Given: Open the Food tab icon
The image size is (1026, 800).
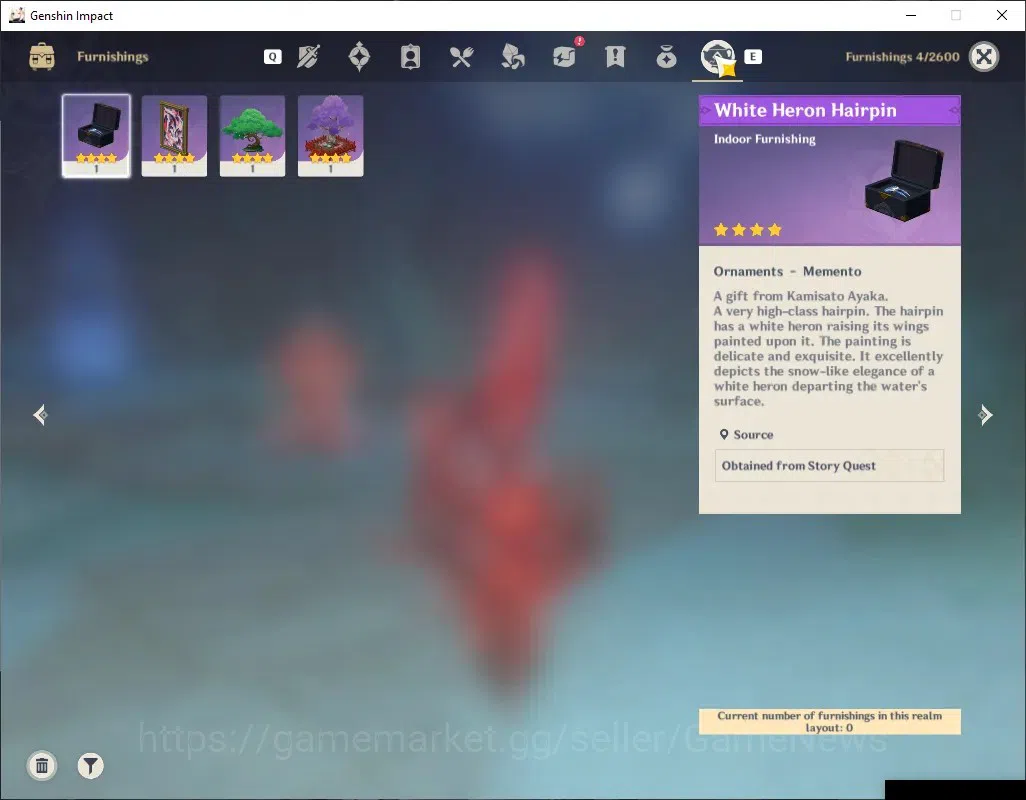Looking at the screenshot, I should click(461, 57).
